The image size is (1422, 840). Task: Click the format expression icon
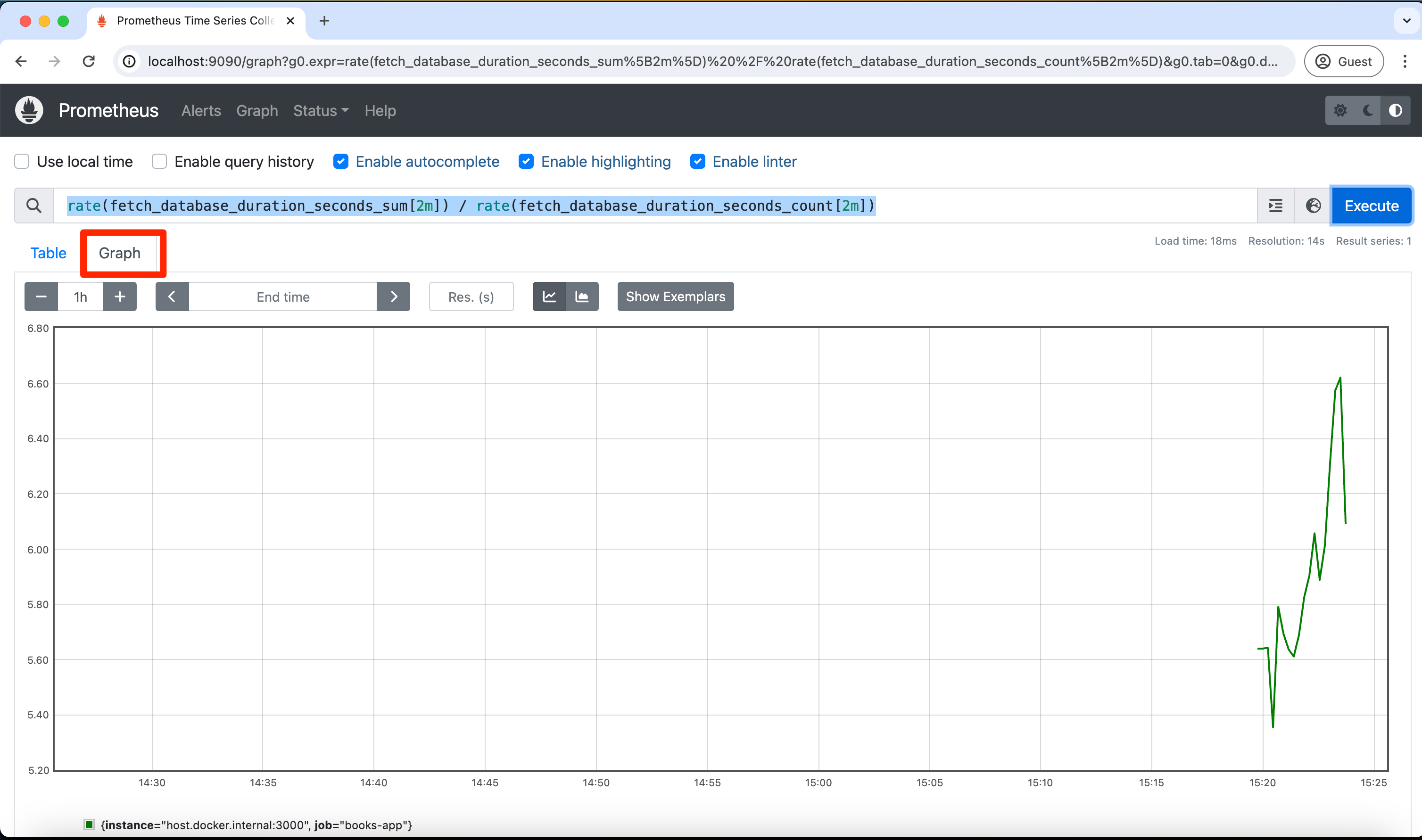(x=1275, y=206)
